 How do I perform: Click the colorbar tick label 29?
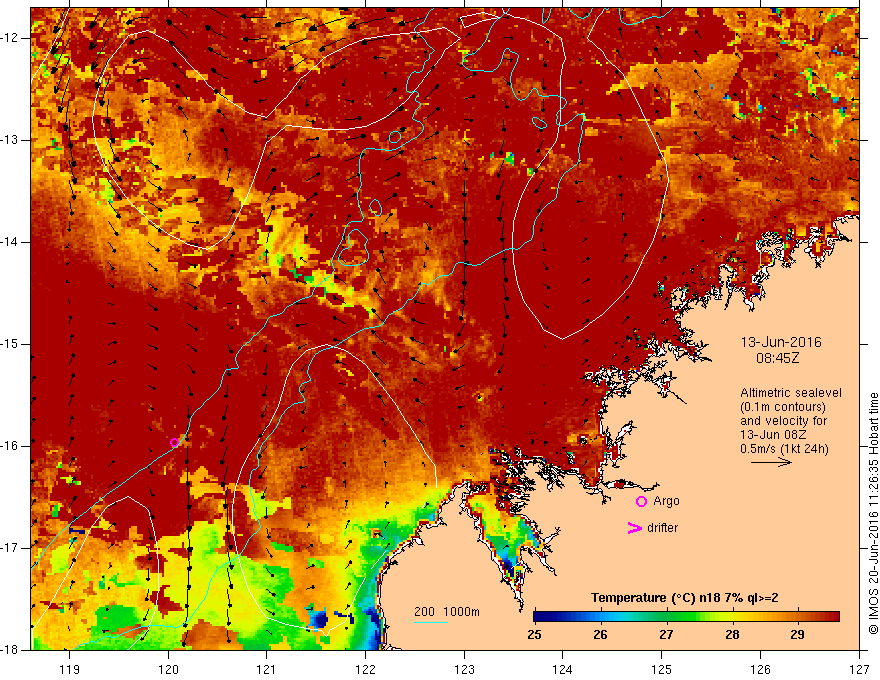point(798,635)
